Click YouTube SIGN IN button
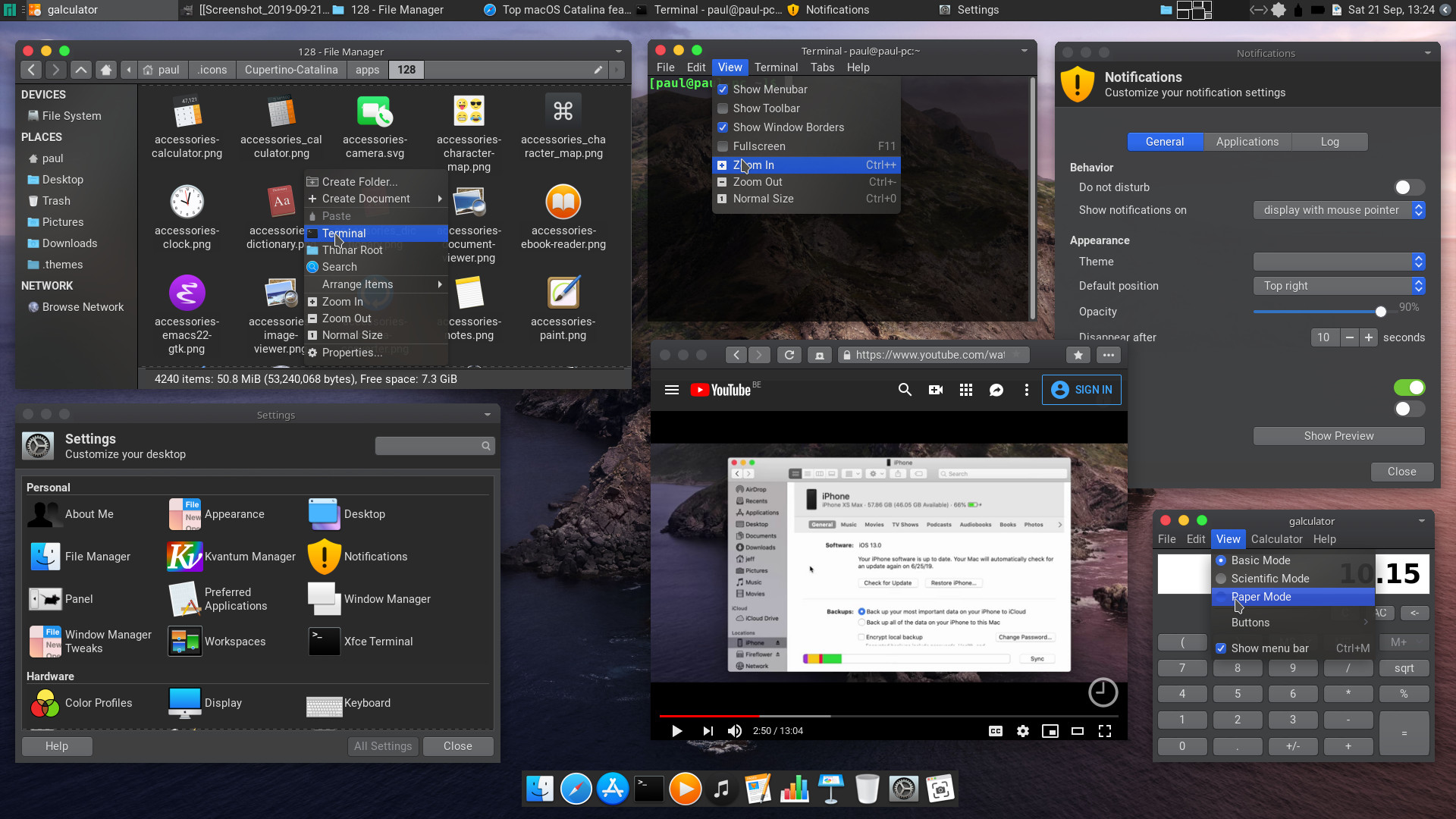 click(x=1081, y=390)
